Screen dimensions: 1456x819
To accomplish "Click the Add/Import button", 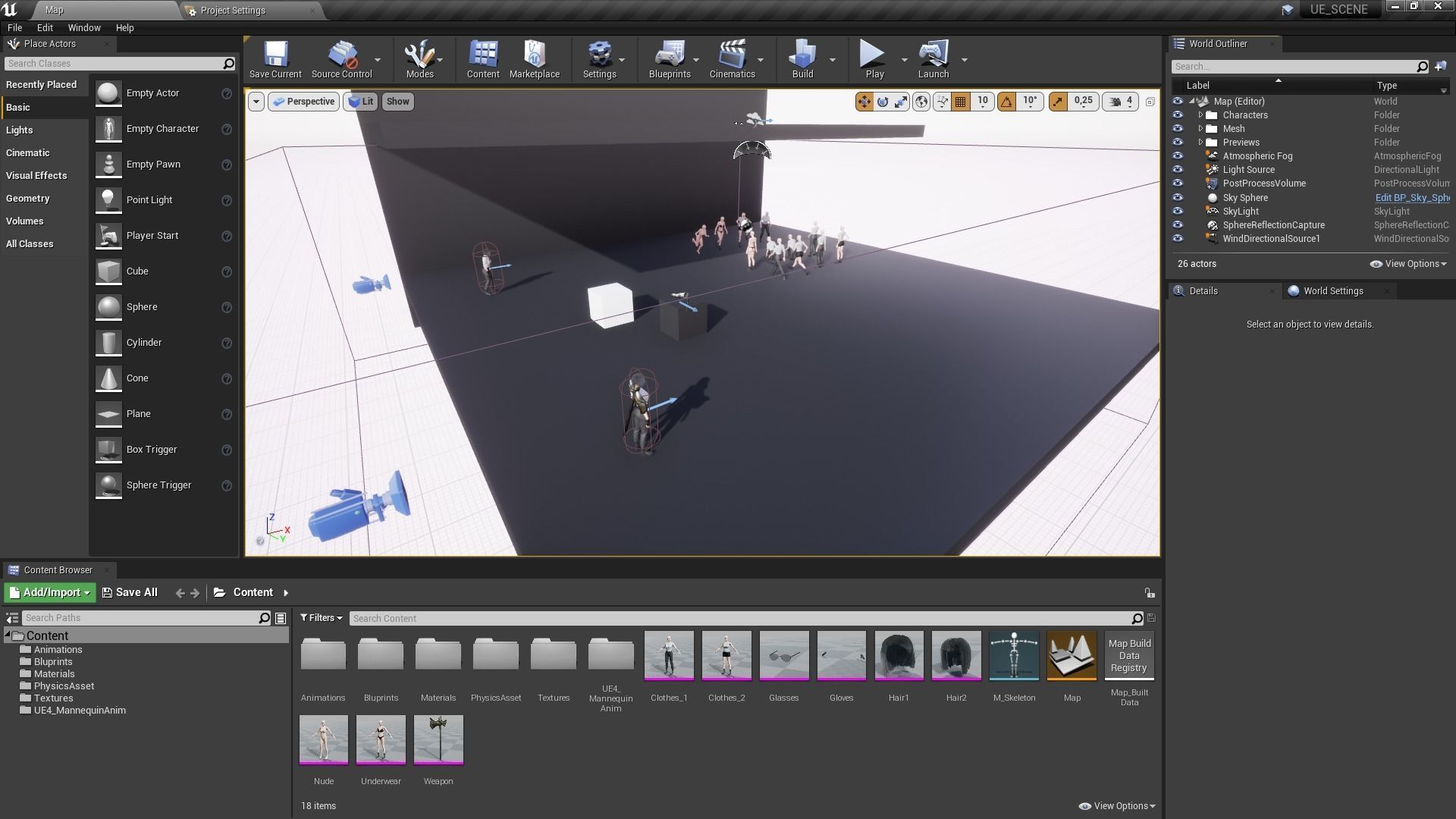I will coord(50,593).
